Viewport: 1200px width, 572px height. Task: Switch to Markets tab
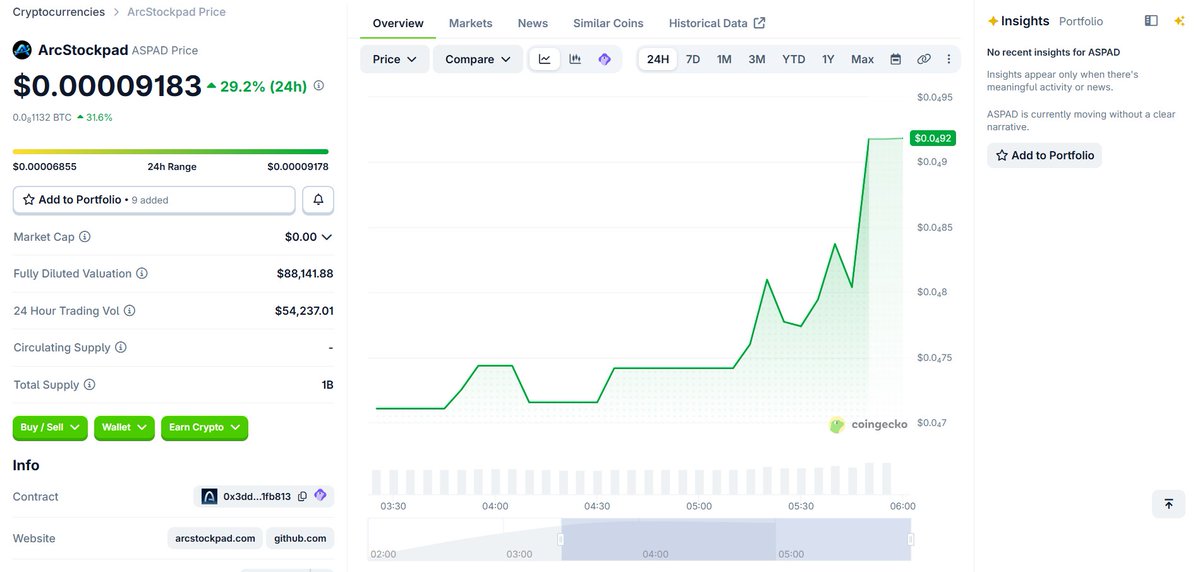click(470, 23)
